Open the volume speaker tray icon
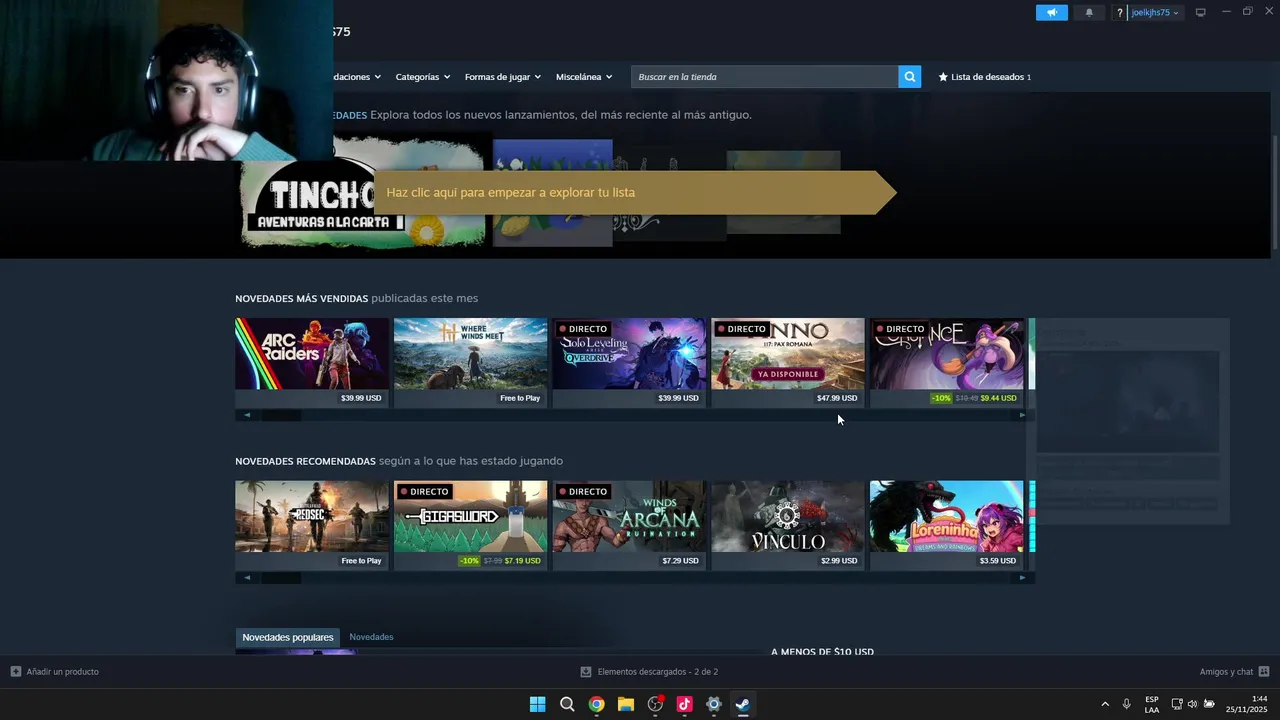This screenshot has height=720, width=1280. pyautogui.click(x=1192, y=704)
